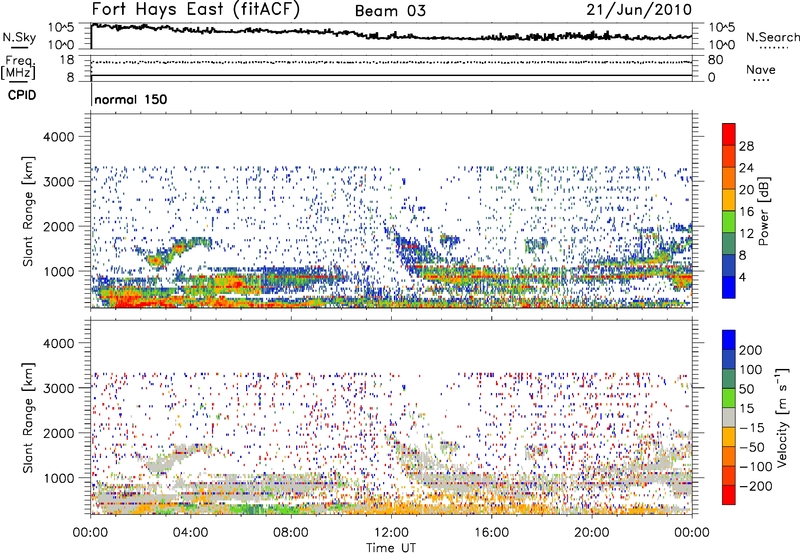Click the 'CPID' label
Screen dimensions: 800x554
point(22,95)
